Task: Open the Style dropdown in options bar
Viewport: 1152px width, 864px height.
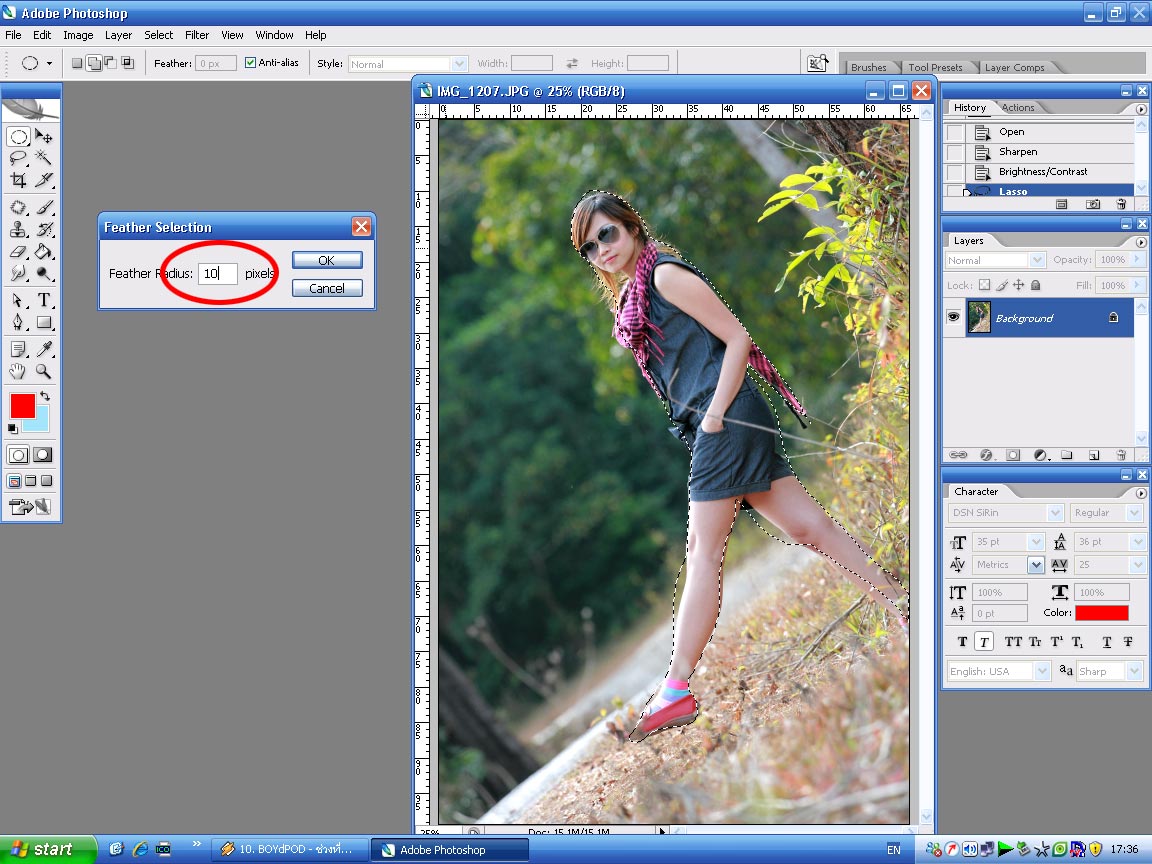Action: point(460,64)
